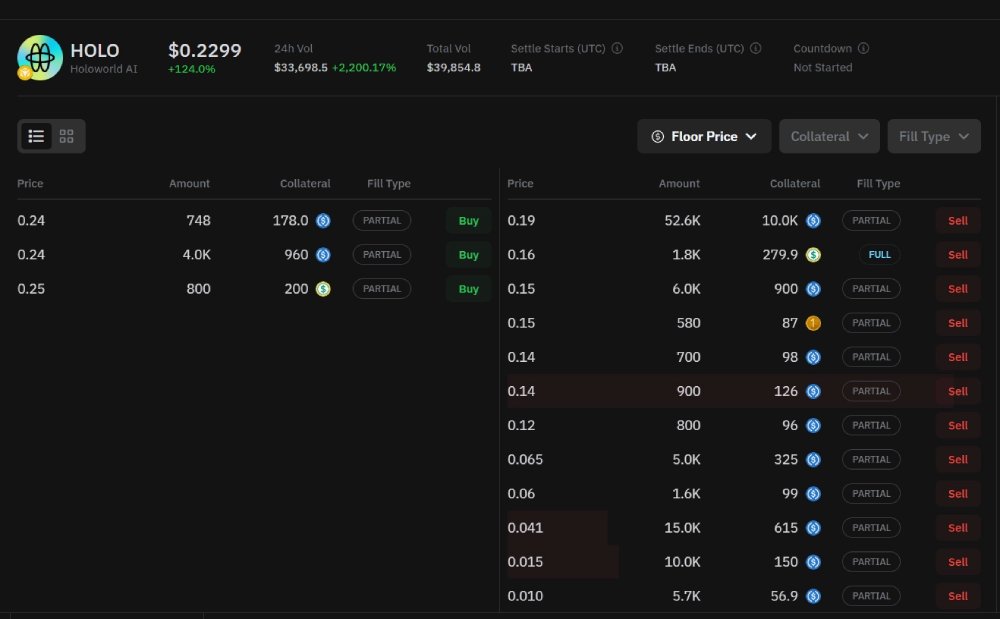
Task: Open the Countdown info icon
Action: (x=864, y=48)
